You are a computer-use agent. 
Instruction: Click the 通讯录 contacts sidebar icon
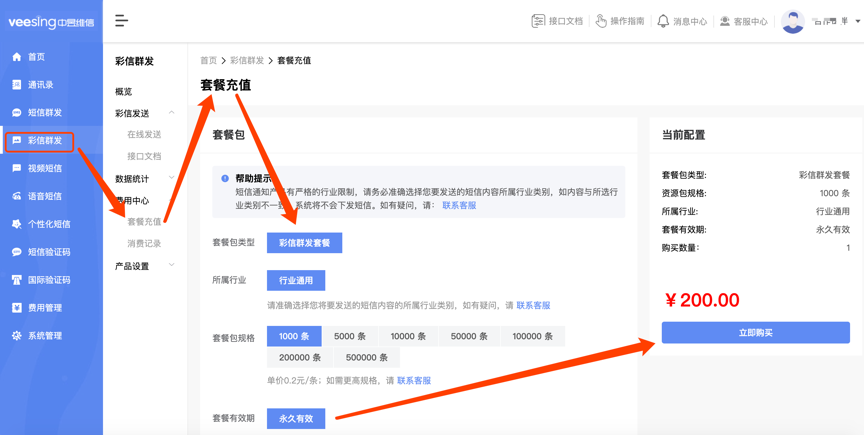coord(17,85)
